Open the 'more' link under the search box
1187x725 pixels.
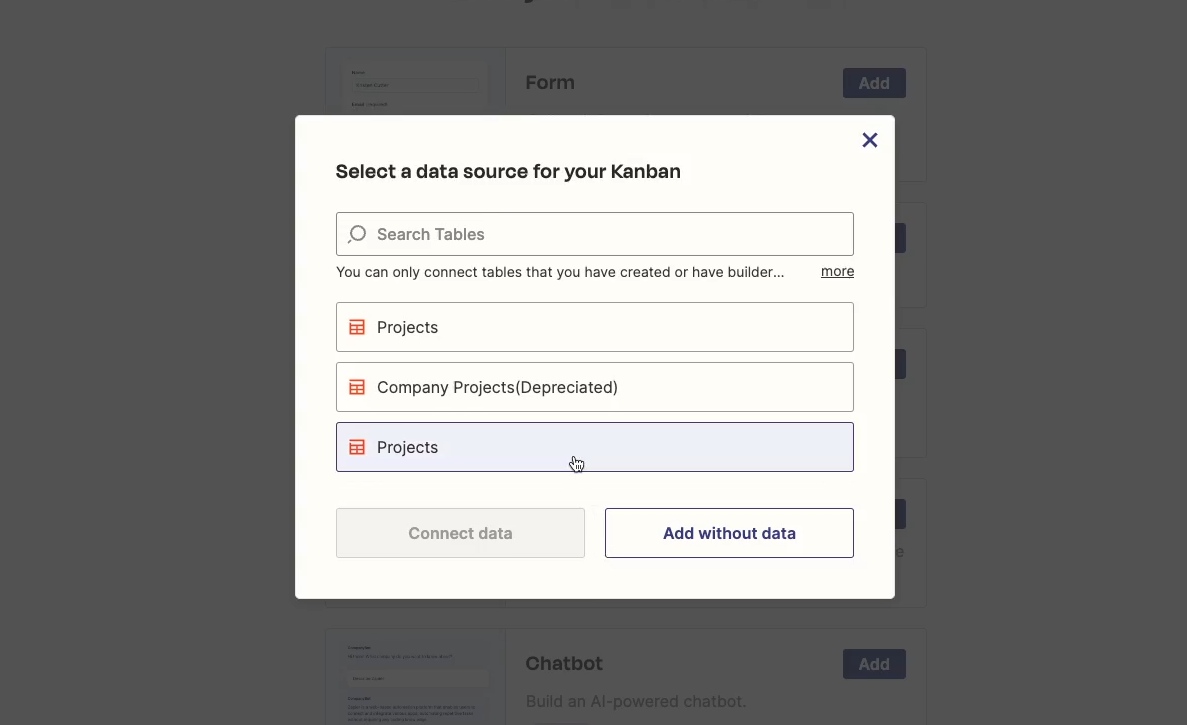[837, 271]
